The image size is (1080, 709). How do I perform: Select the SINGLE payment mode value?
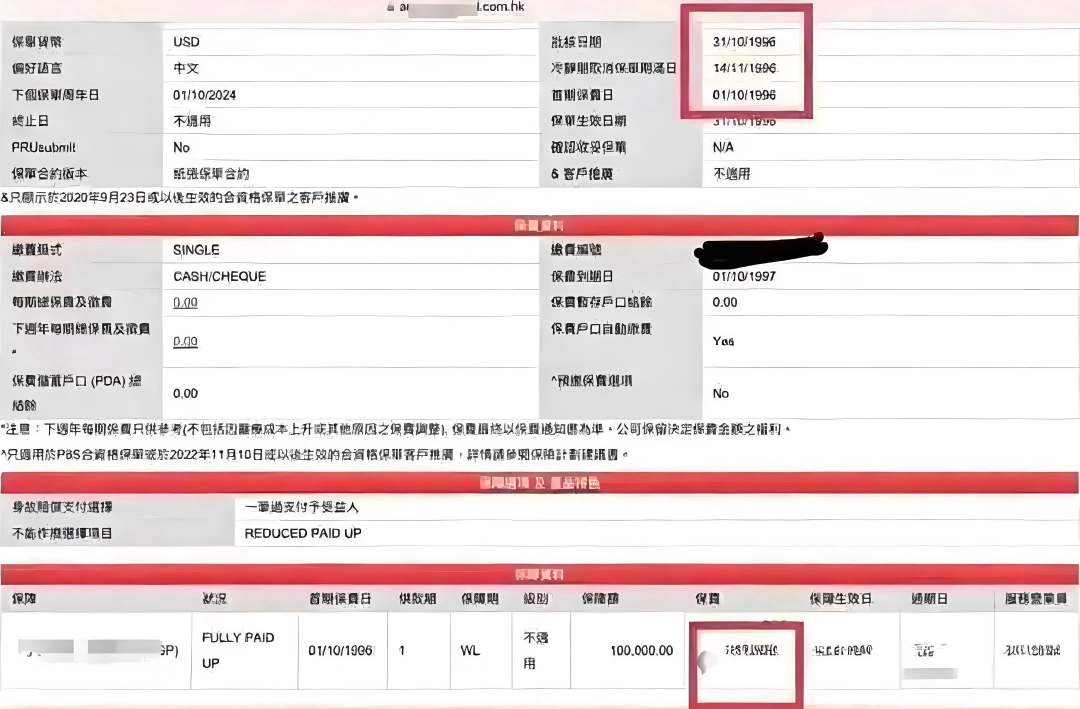pyautogui.click(x=196, y=250)
